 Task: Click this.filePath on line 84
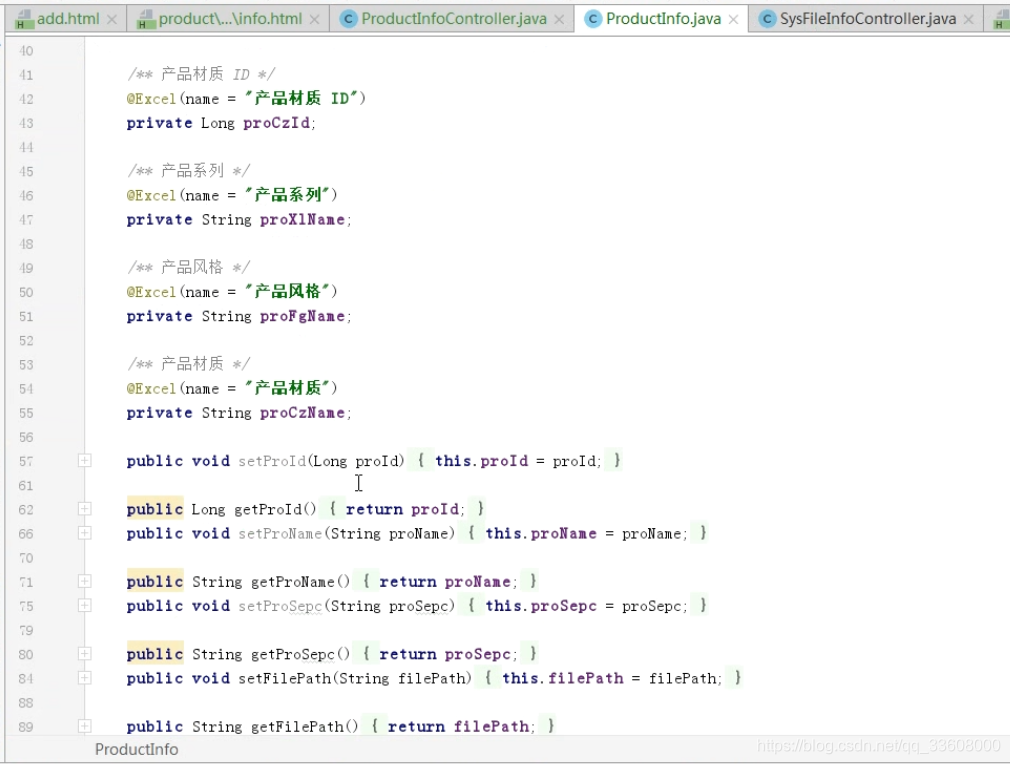562,678
